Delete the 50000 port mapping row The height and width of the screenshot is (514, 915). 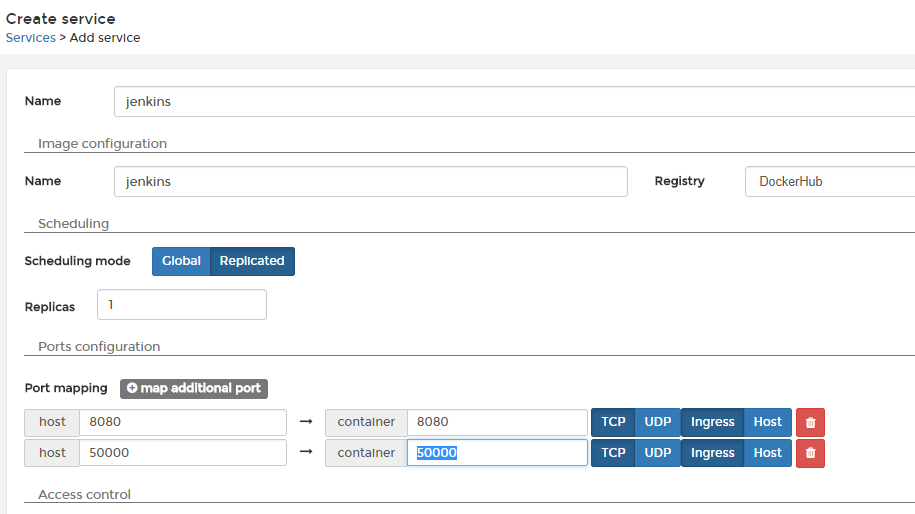pyautogui.click(x=810, y=453)
